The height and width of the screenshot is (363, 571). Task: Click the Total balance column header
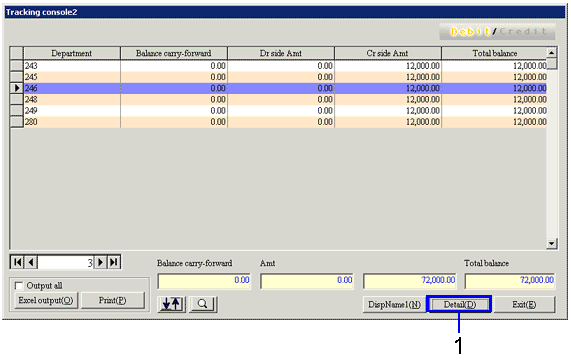click(x=495, y=53)
